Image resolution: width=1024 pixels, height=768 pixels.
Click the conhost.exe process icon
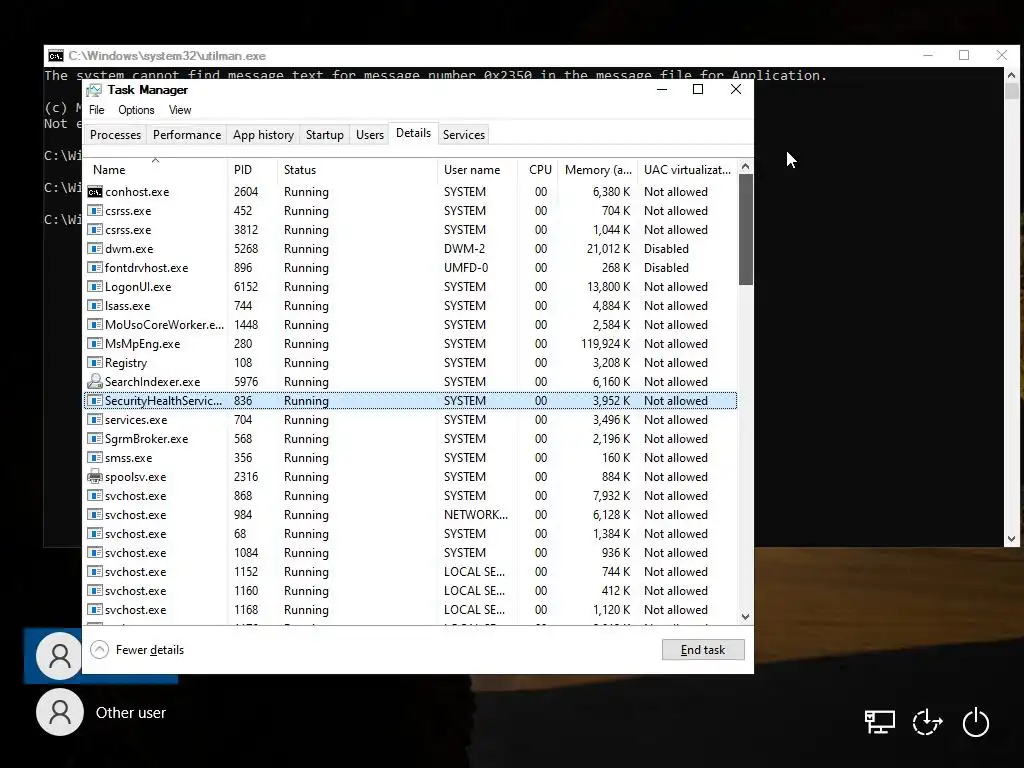pyautogui.click(x=95, y=192)
